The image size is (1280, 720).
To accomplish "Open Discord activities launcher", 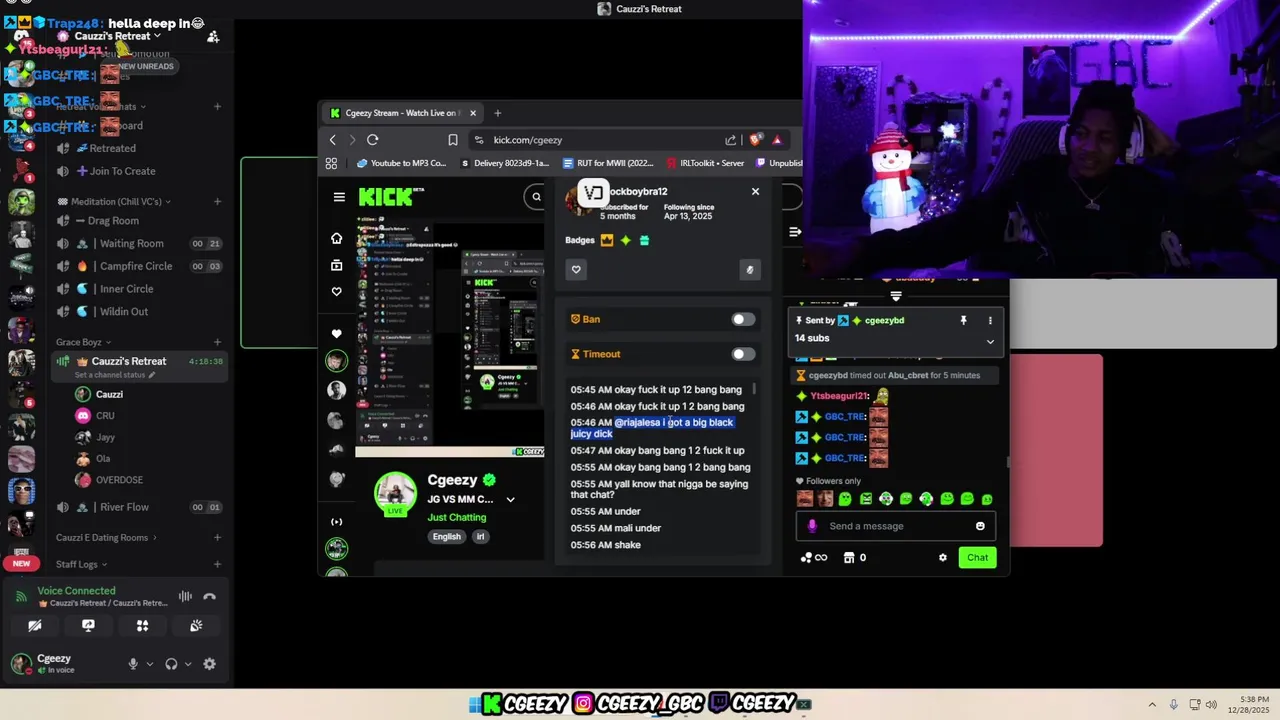I will tap(142, 626).
